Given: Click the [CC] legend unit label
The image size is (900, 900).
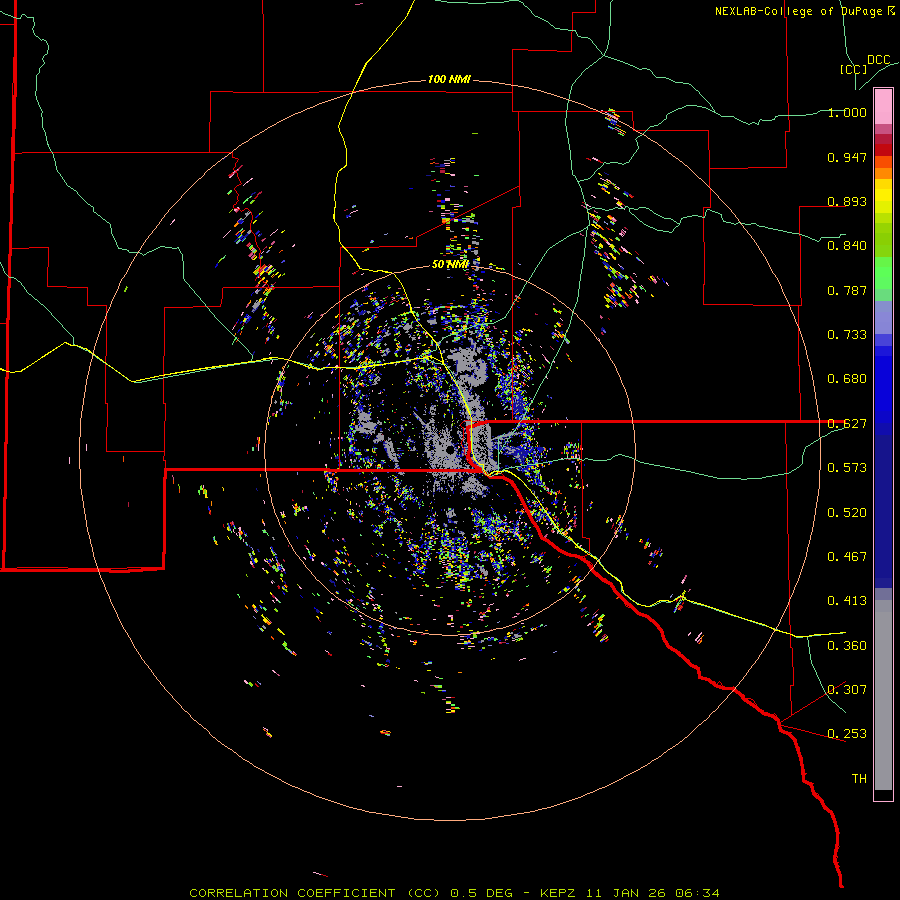Looking at the screenshot, I should click(x=854, y=69).
